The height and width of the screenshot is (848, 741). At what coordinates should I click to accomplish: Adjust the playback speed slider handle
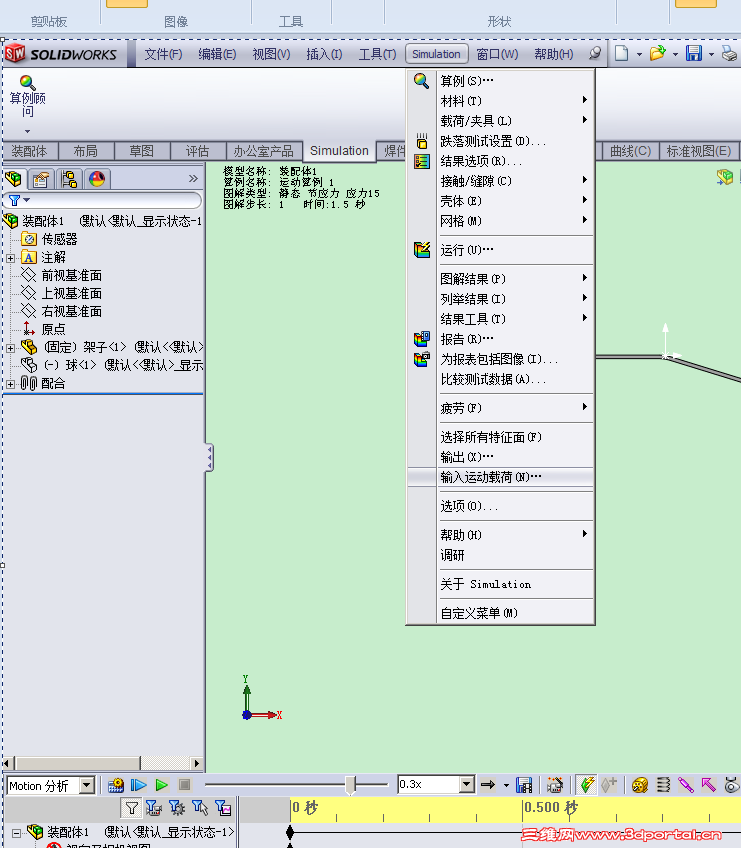[x=350, y=784]
